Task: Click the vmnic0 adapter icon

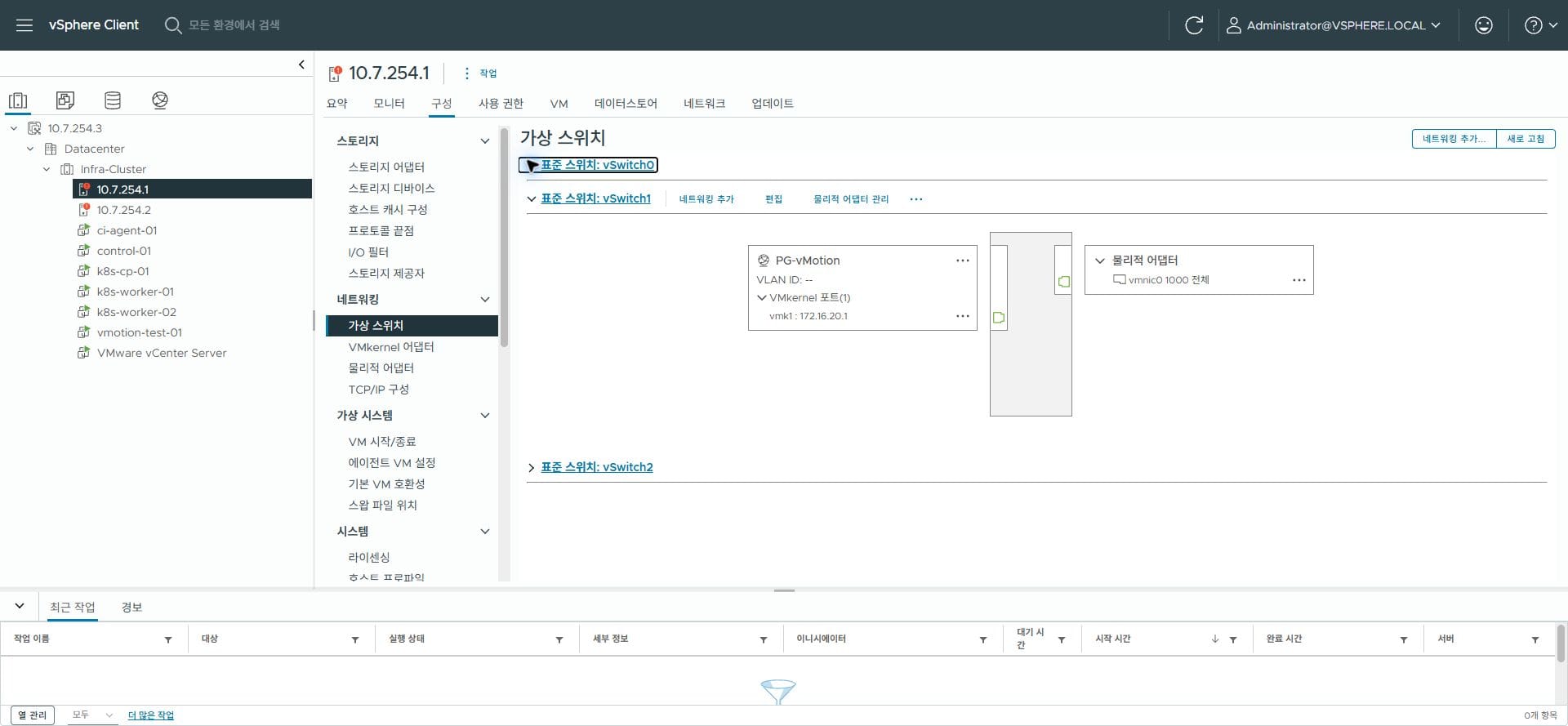Action: tap(1120, 280)
